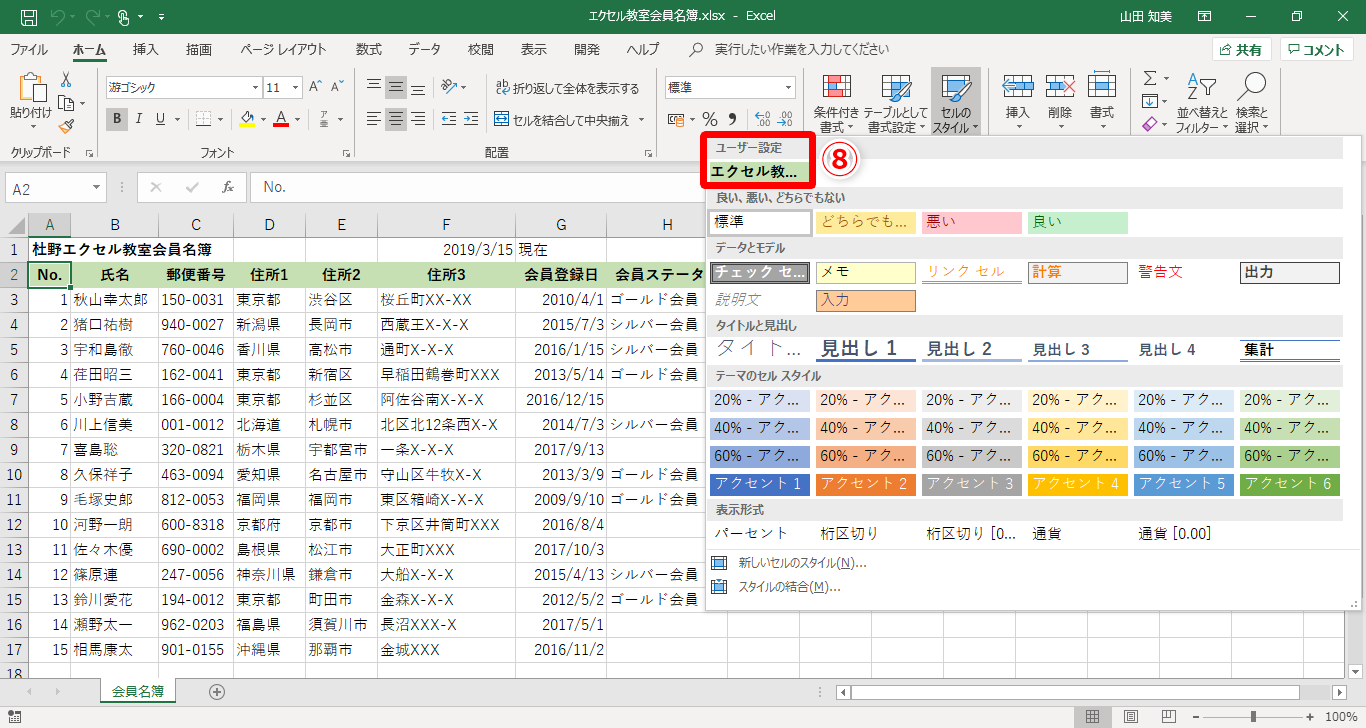Click the Decrease Indent icon

pos(449,120)
